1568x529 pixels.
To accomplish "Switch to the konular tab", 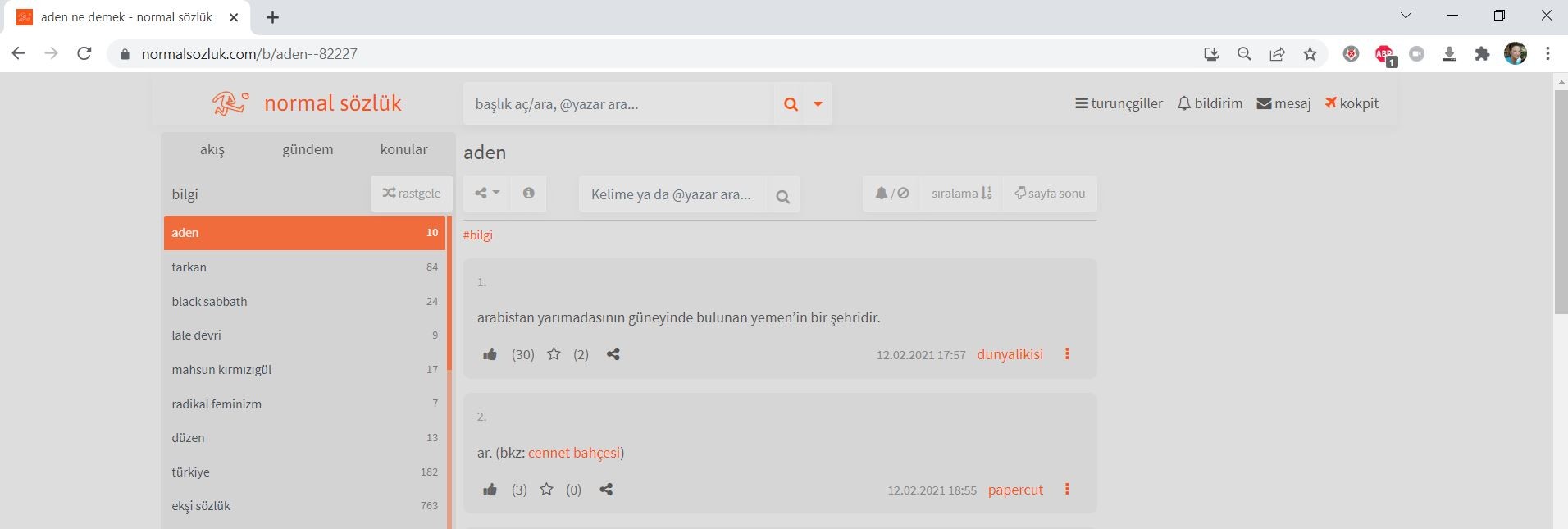I will pos(403,149).
